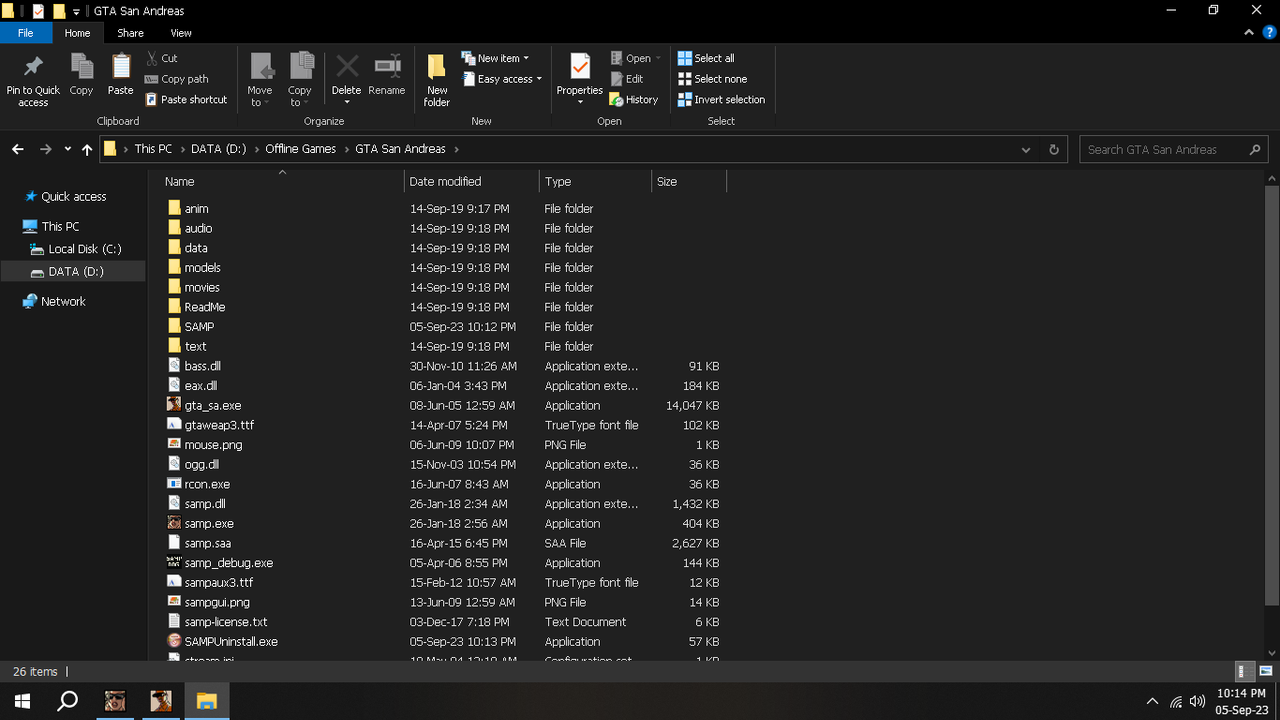Open the Move to menu

(x=260, y=80)
